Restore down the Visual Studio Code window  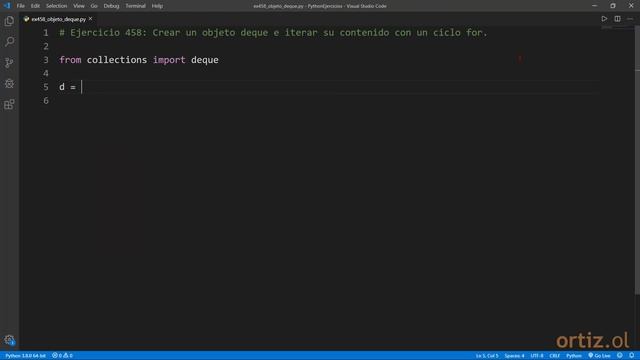613,6
